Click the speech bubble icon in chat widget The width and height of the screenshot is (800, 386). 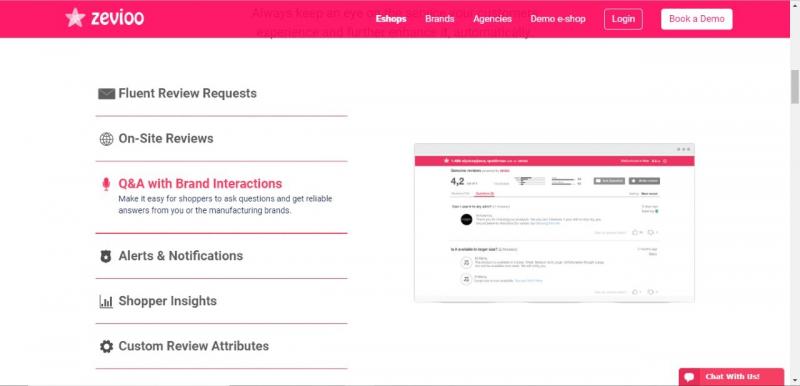click(x=689, y=377)
